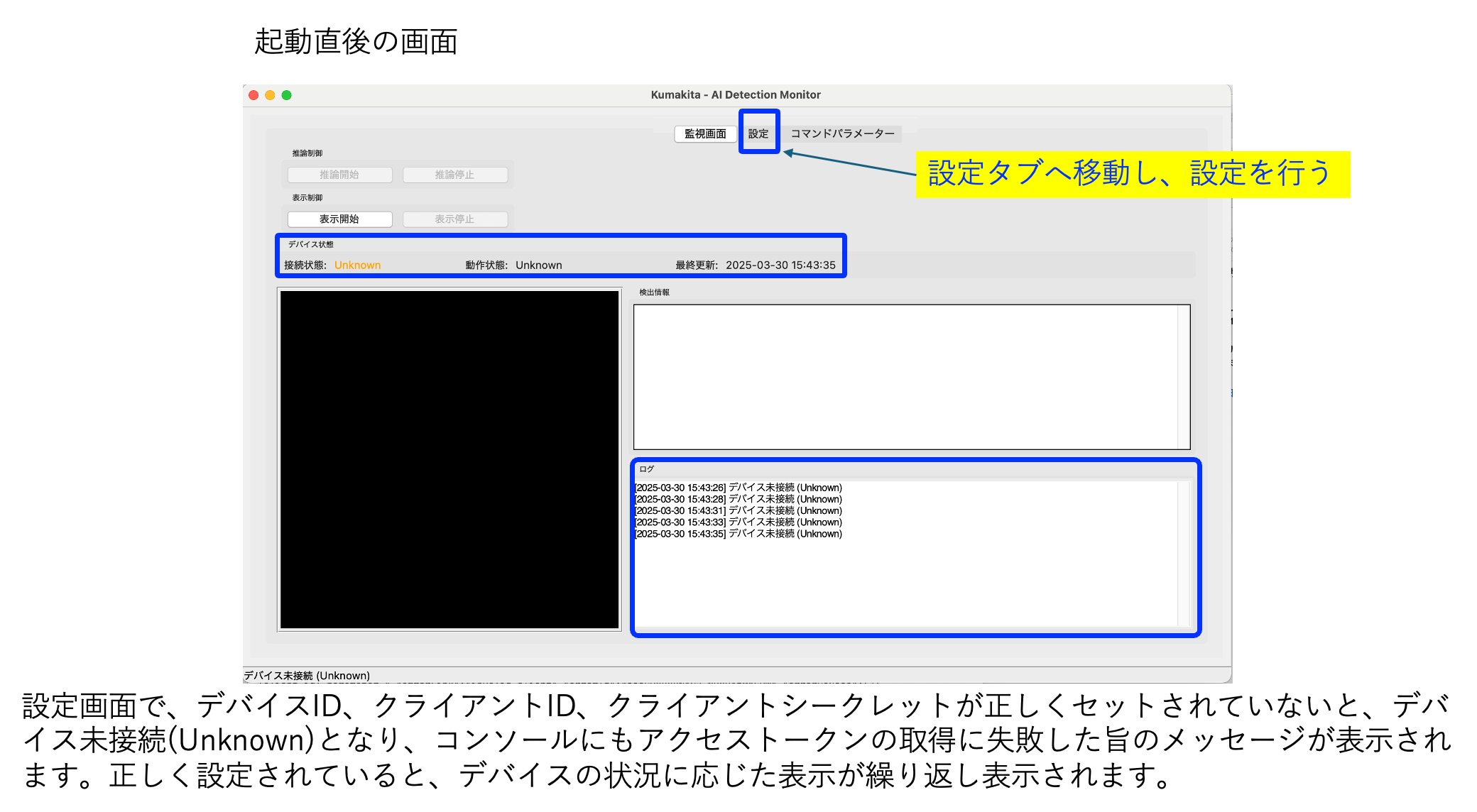Click the 推論開始 button
The width and height of the screenshot is (1477, 812).
point(339,175)
